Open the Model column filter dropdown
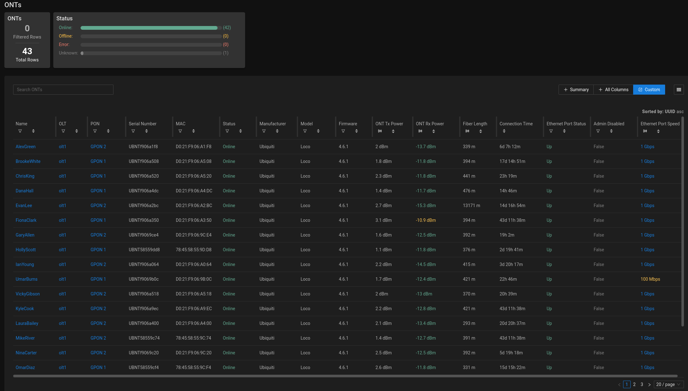Image resolution: width=688 pixels, height=391 pixels. [x=305, y=131]
